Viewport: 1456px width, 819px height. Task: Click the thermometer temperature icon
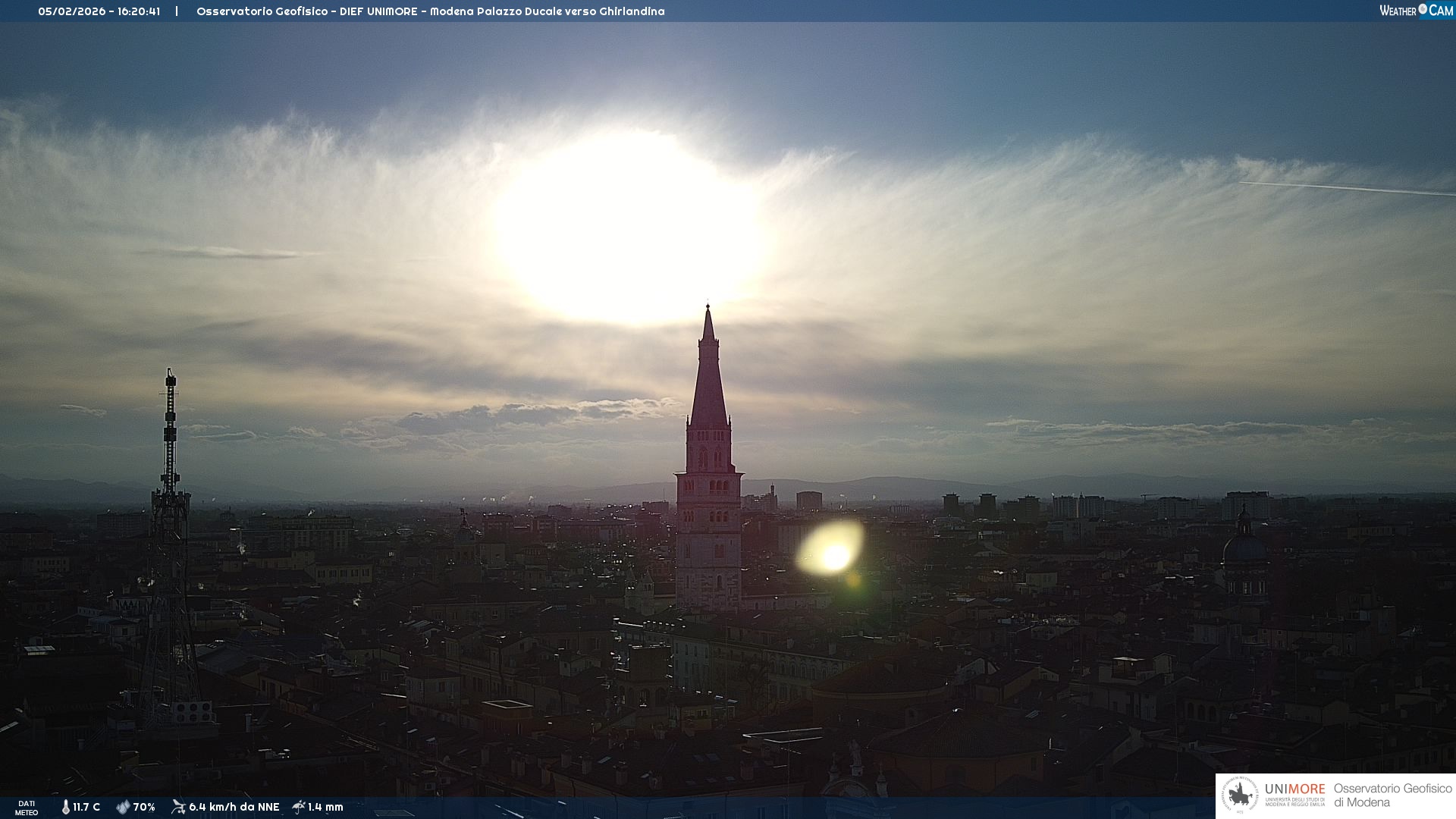pos(66,807)
